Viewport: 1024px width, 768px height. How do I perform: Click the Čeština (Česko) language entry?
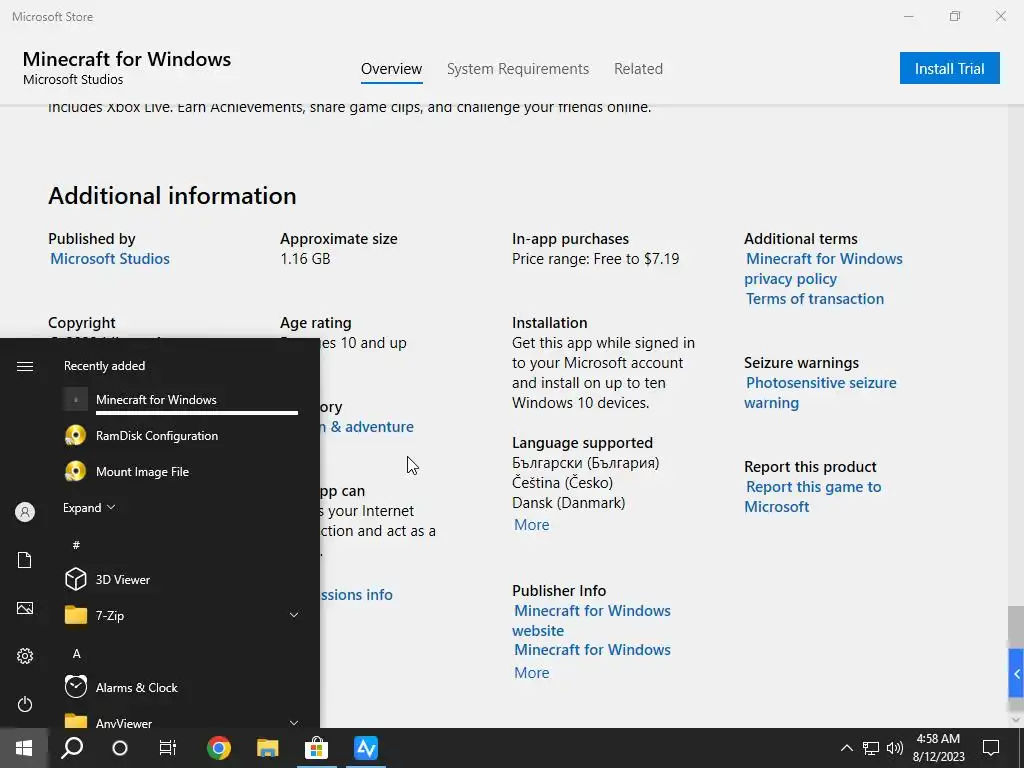(562, 483)
